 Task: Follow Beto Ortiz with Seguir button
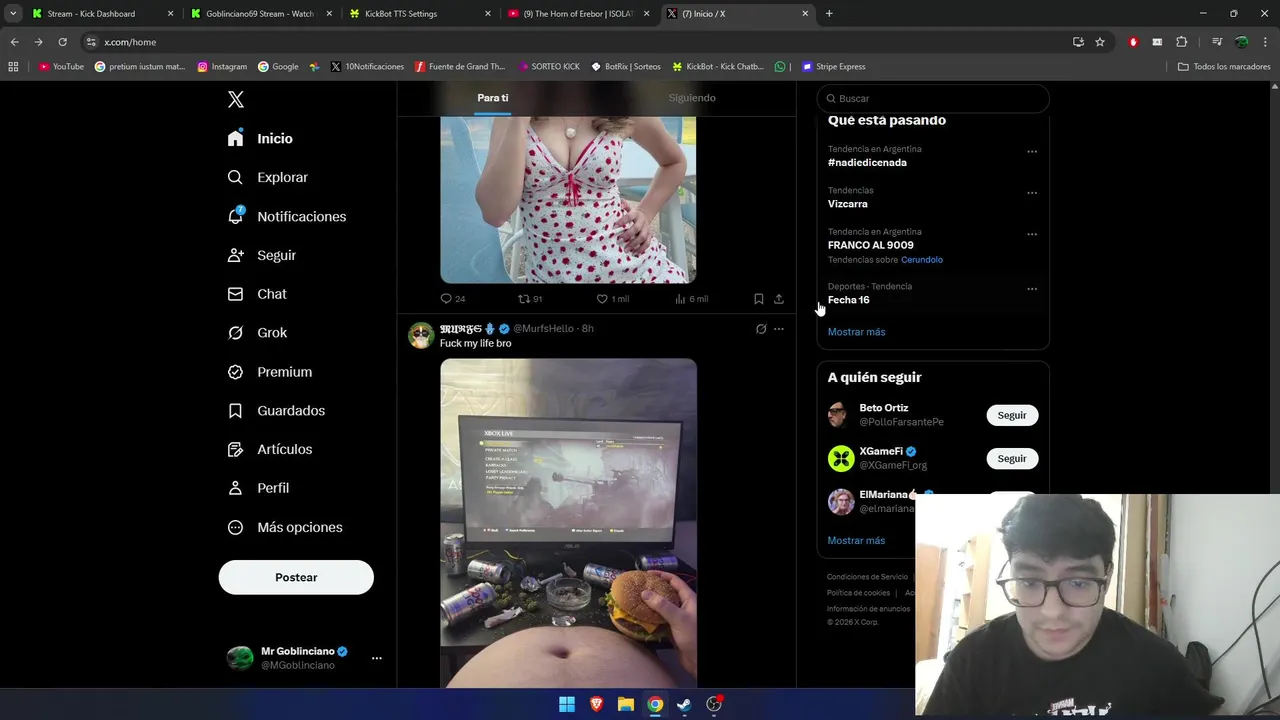(1012, 415)
